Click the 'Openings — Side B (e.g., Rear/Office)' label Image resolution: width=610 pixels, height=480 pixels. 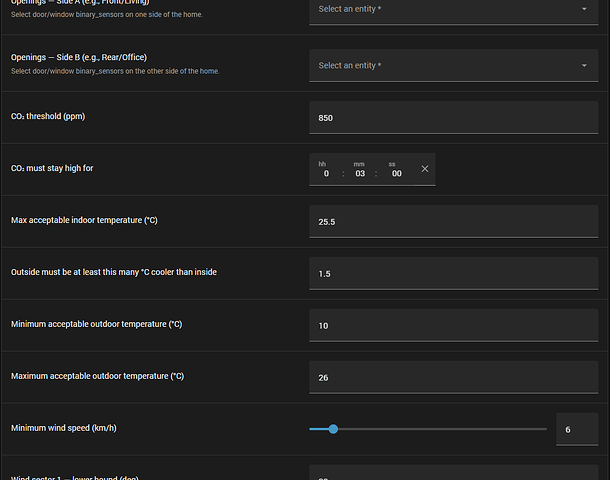pyautogui.click(x=79, y=57)
